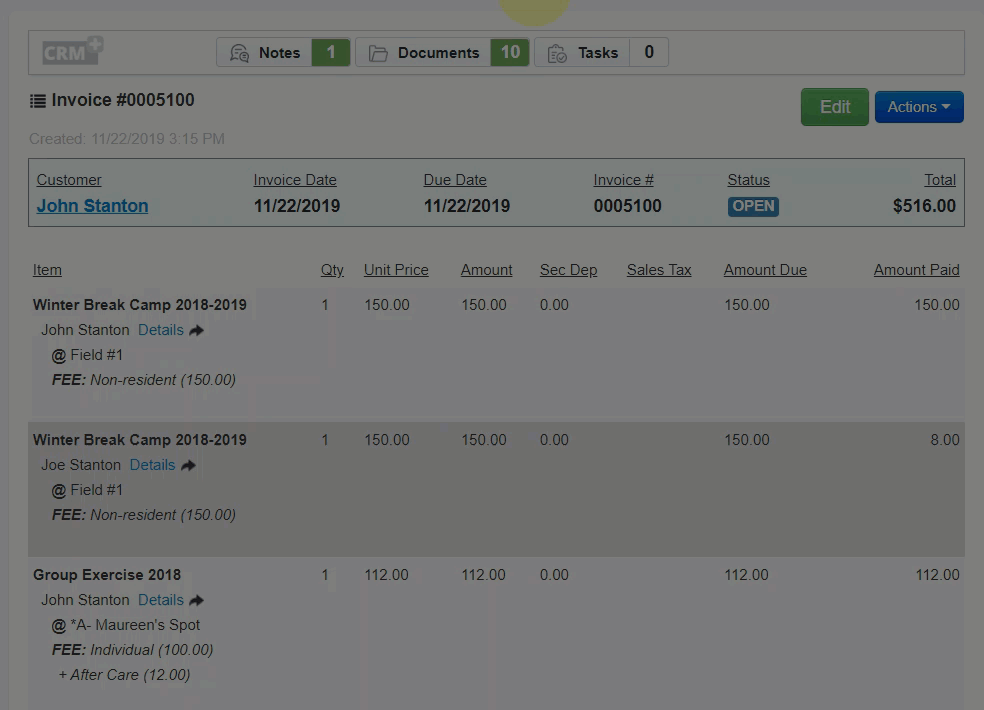This screenshot has width=984, height=710.
Task: Click the CRM+ logo icon
Action: coord(73,52)
